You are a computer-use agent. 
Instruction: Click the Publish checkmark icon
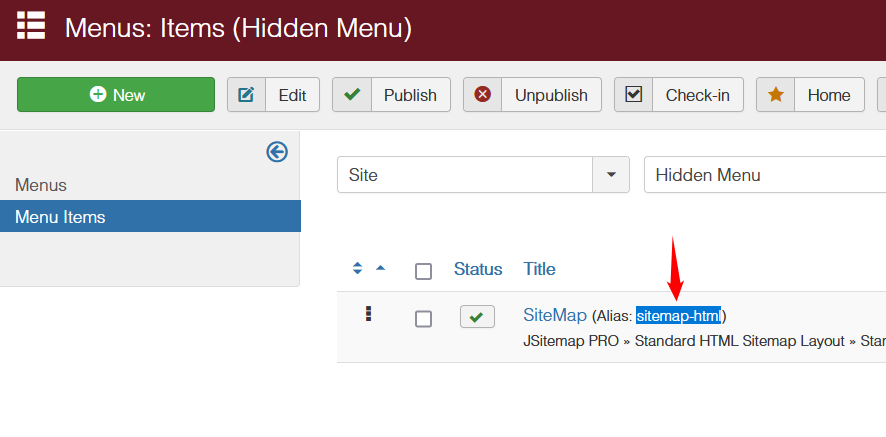tap(352, 95)
